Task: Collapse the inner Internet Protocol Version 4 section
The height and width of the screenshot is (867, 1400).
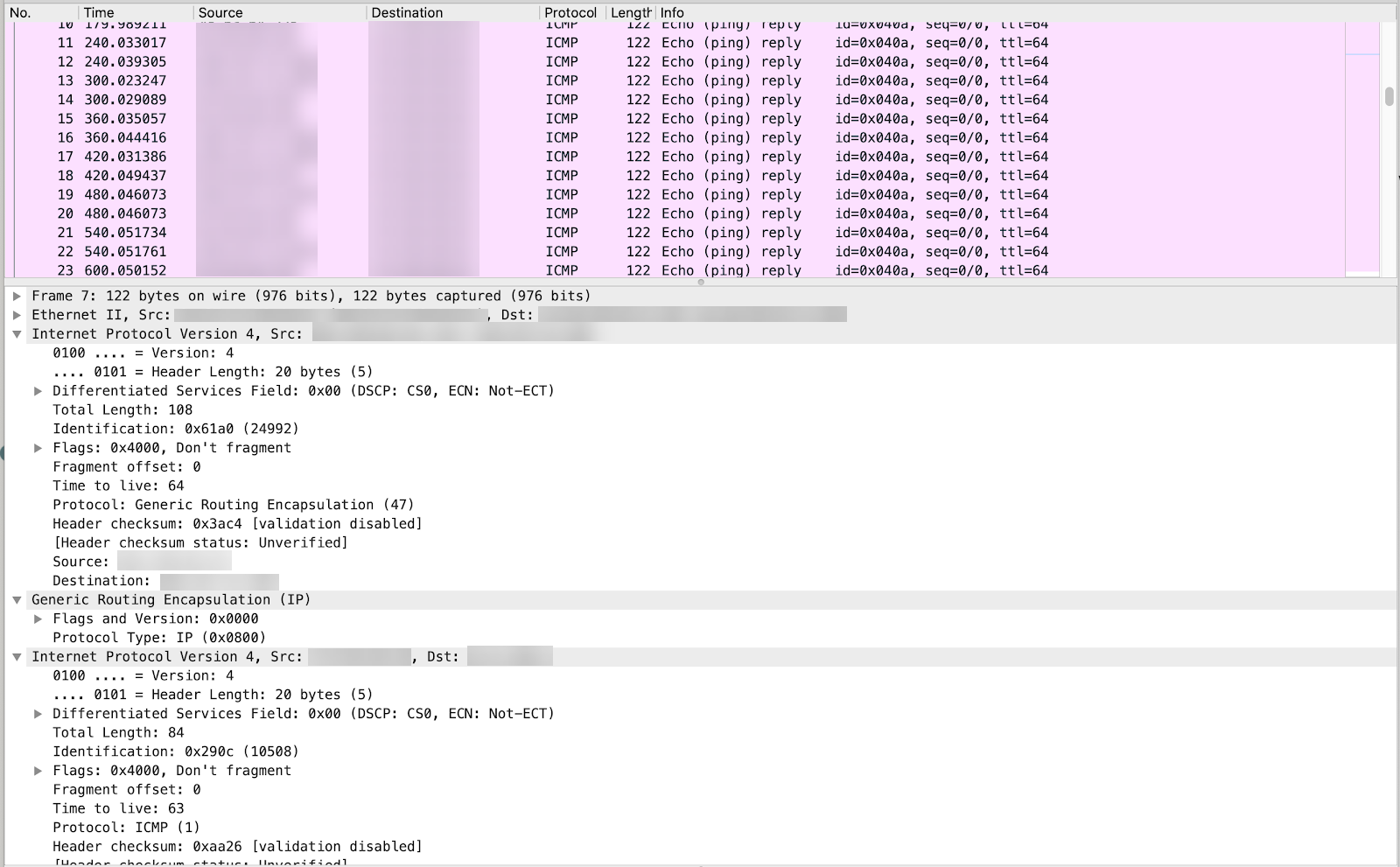Action: coord(16,656)
